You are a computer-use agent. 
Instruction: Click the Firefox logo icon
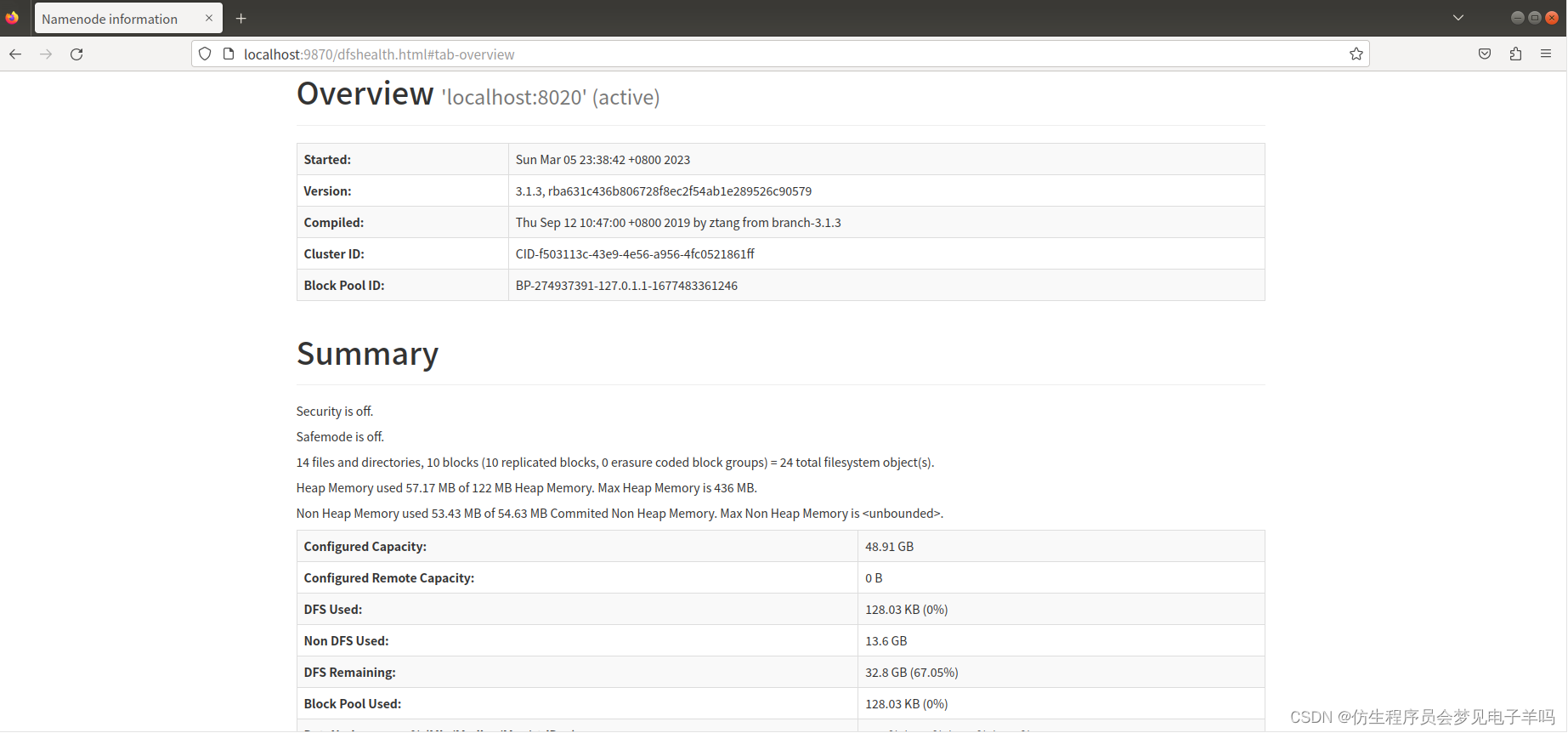[x=12, y=18]
